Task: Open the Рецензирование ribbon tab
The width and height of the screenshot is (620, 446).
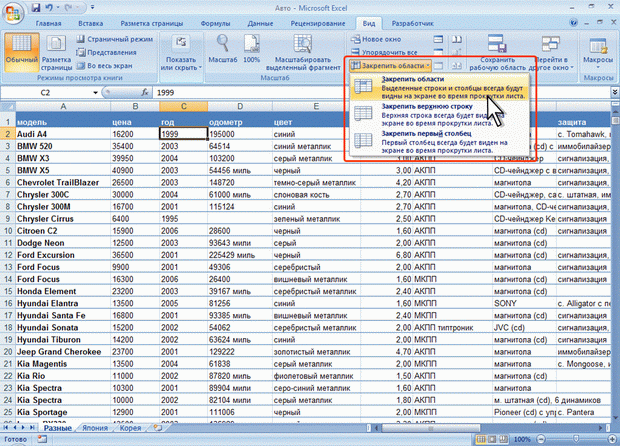Action: [x=318, y=23]
